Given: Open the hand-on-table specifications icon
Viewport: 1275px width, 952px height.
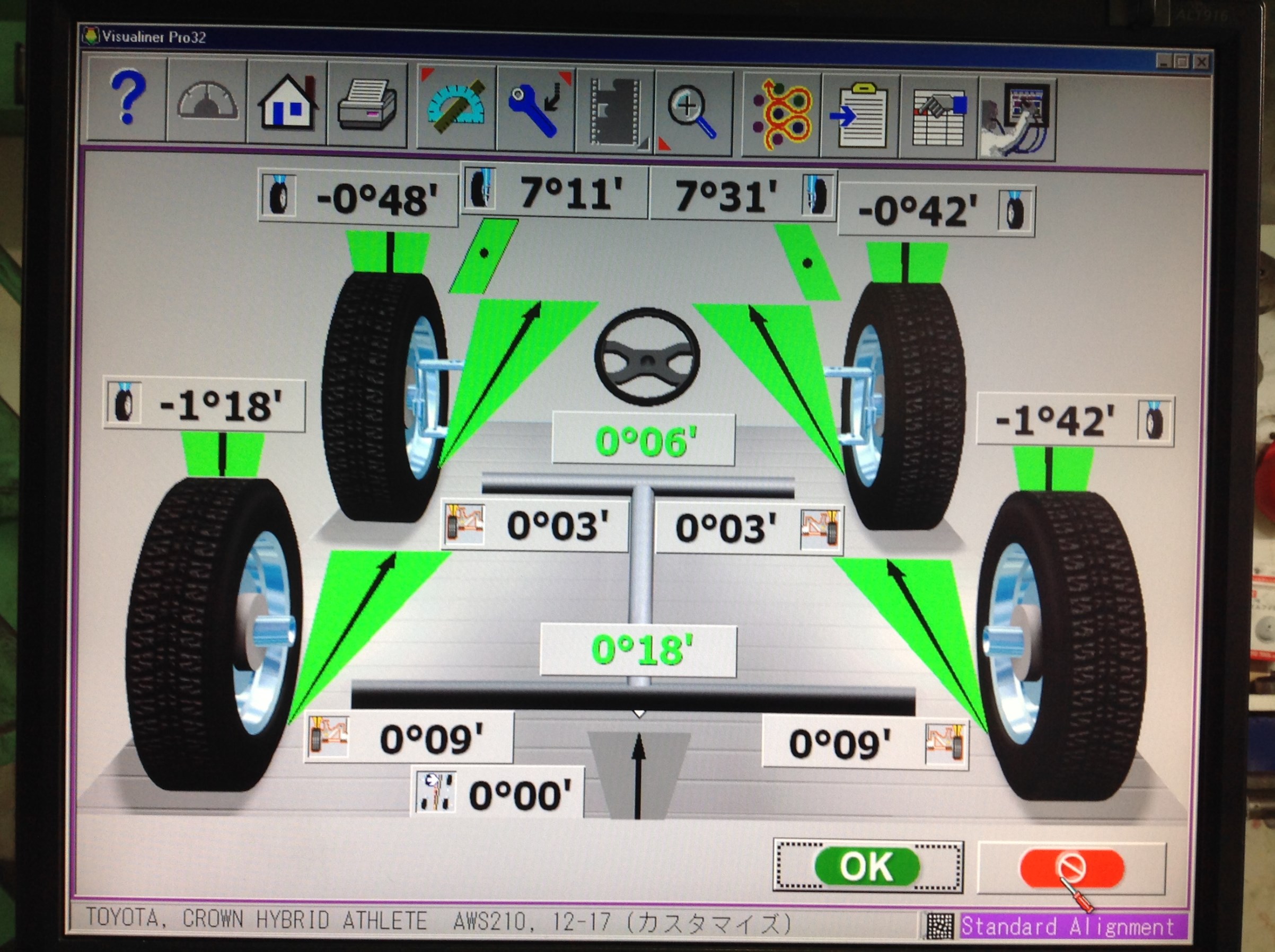Looking at the screenshot, I should 938,118.
